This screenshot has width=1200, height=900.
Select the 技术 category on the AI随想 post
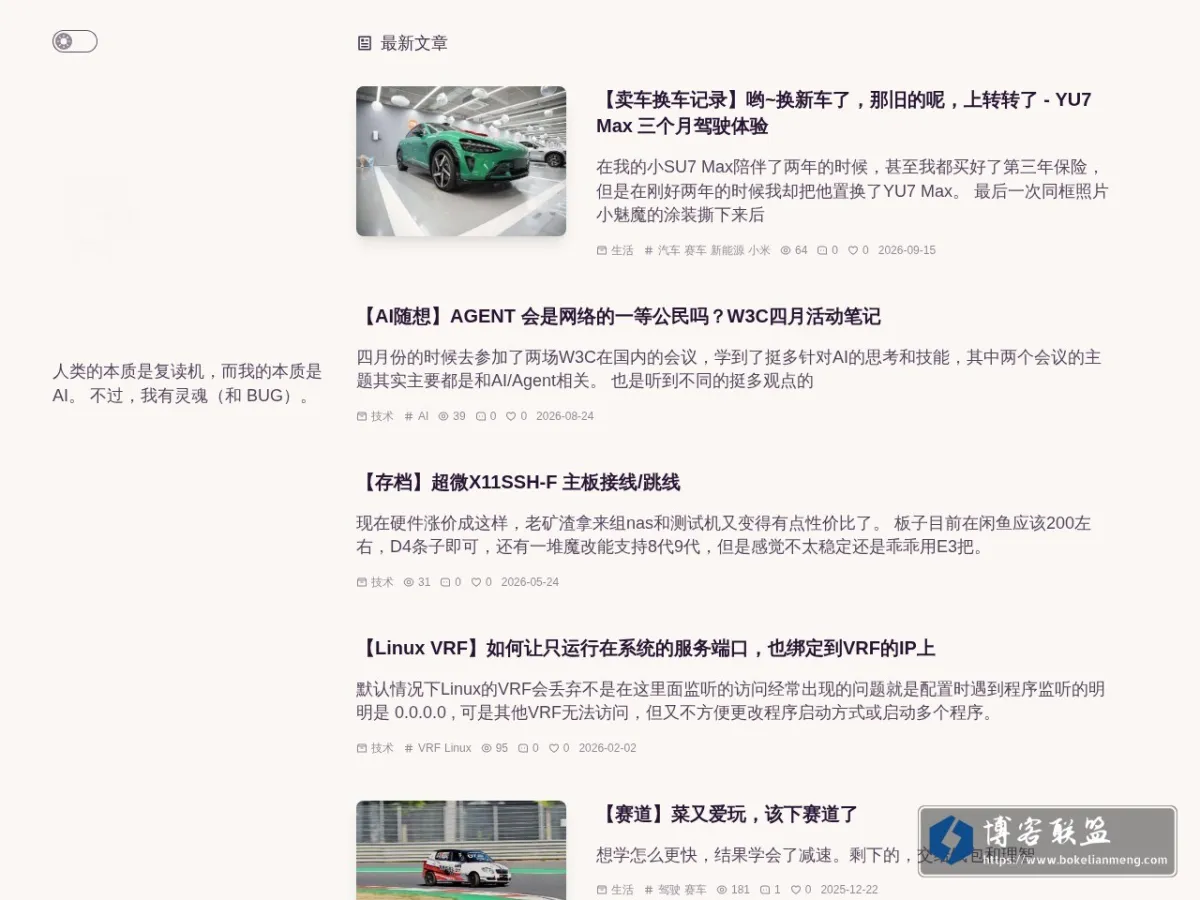coord(382,417)
